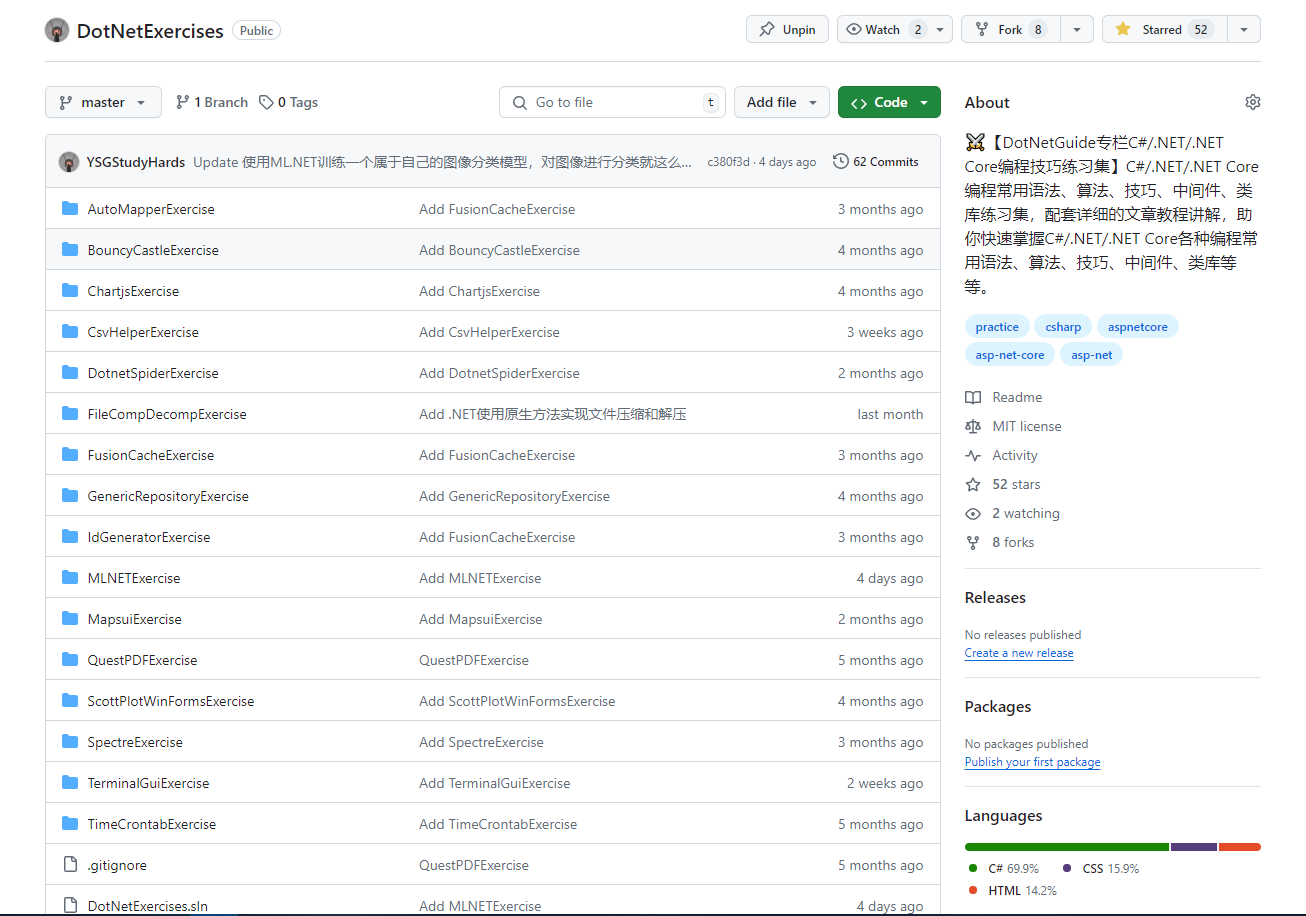The image size is (1306, 916).
Task: Toggle the Unpin button for this repo
Action: pos(787,29)
